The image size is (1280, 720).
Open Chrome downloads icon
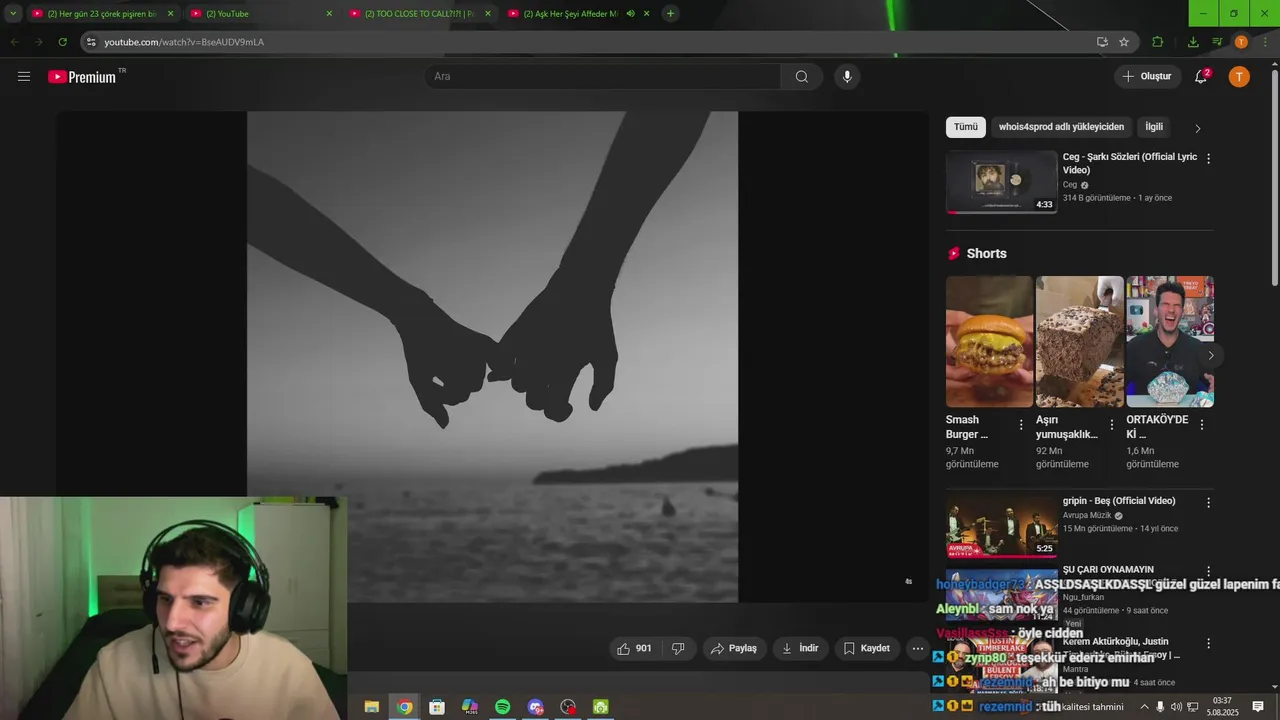click(1193, 42)
